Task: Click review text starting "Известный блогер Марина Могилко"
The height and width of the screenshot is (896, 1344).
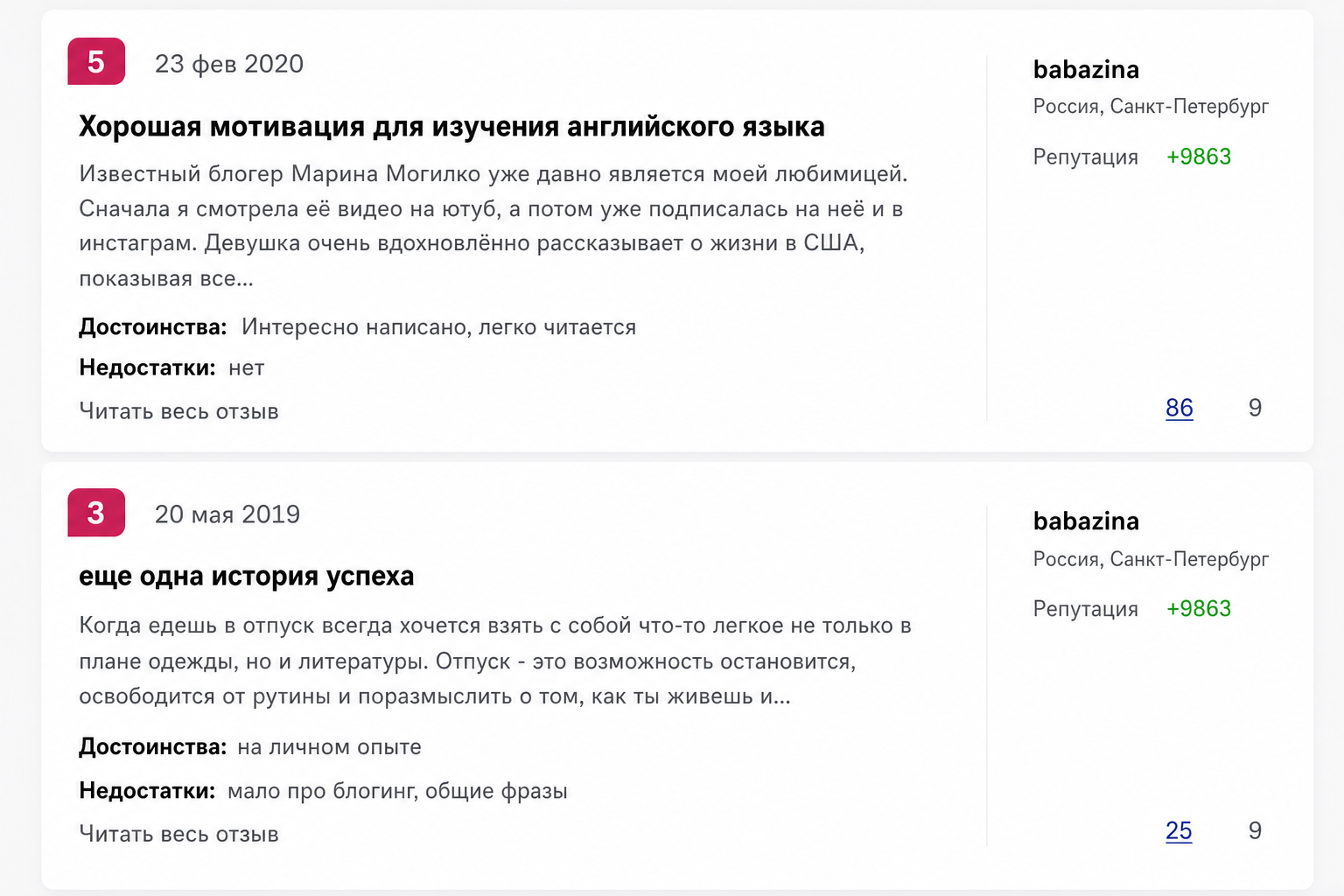Action: [x=494, y=226]
